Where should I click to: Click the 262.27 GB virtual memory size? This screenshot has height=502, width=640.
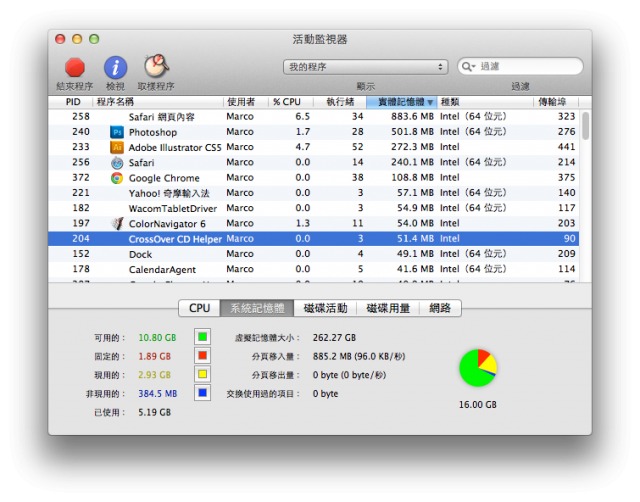coord(334,338)
